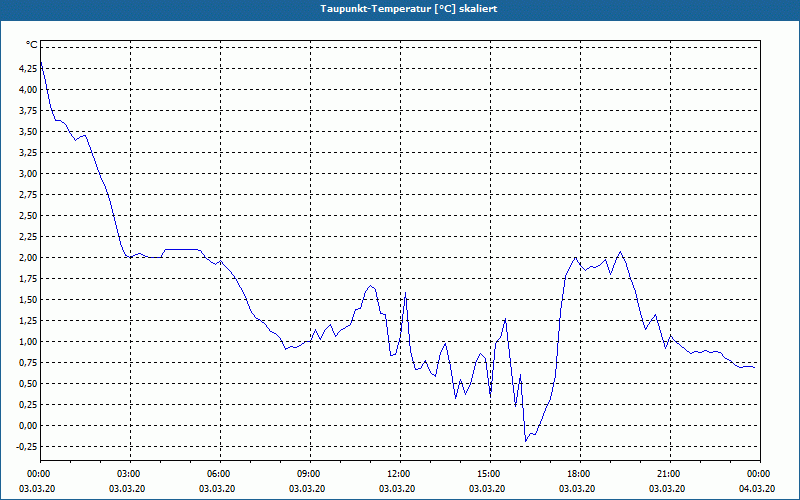Select the 4,00 y-axis label

coord(29,89)
